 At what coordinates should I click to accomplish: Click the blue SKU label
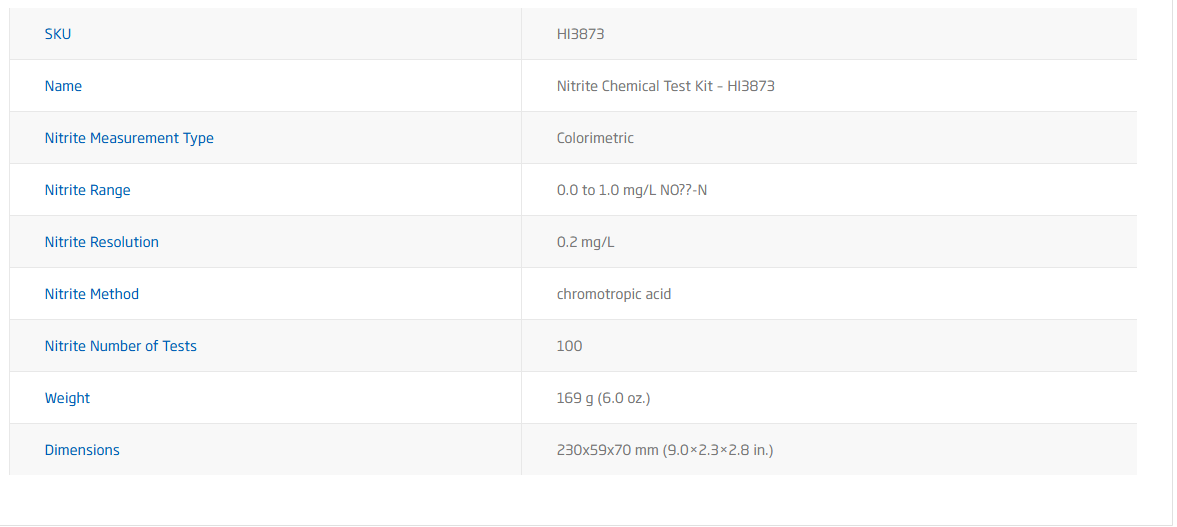coord(58,34)
